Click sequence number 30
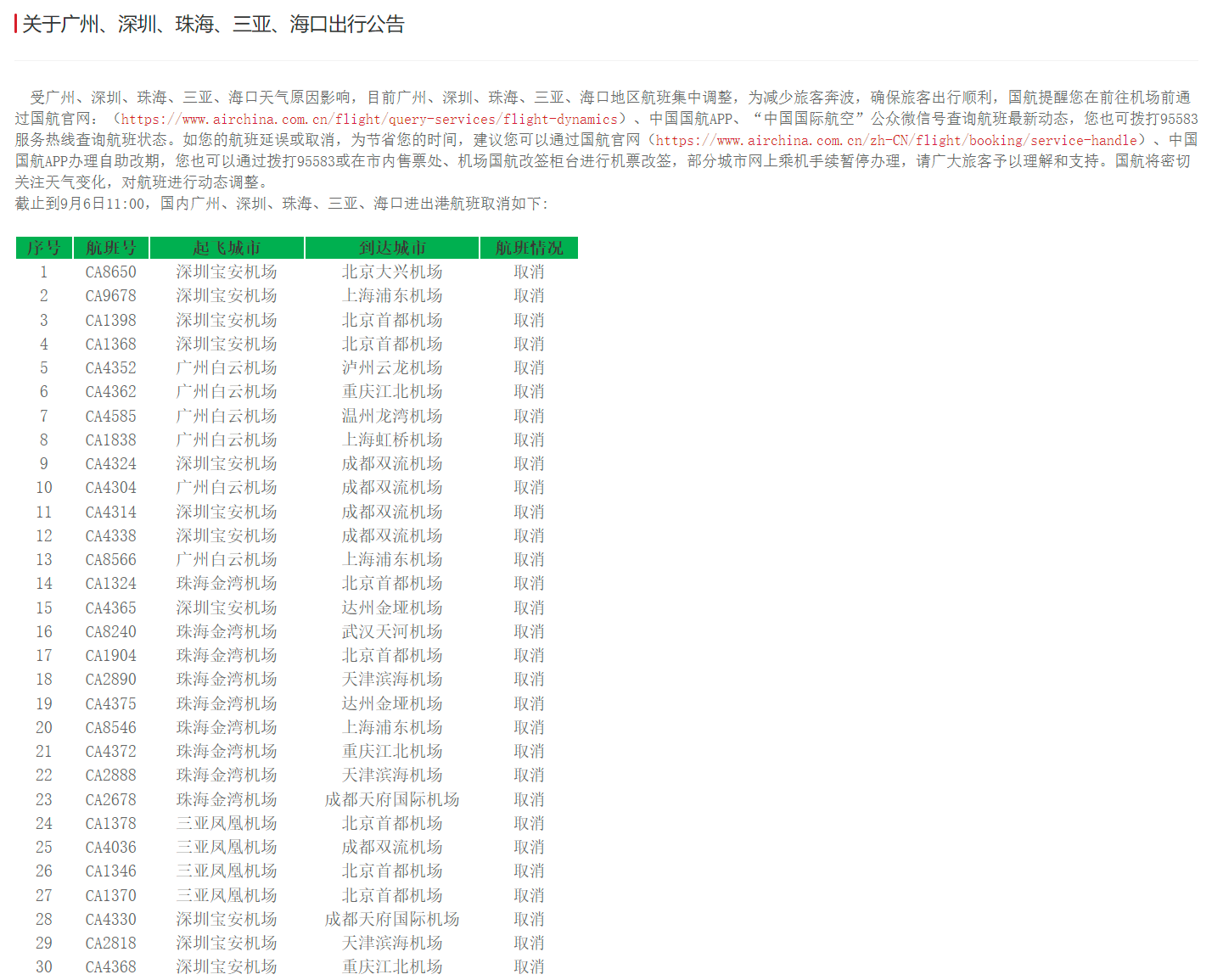Viewport: 1223px width, 980px height. pos(44,967)
